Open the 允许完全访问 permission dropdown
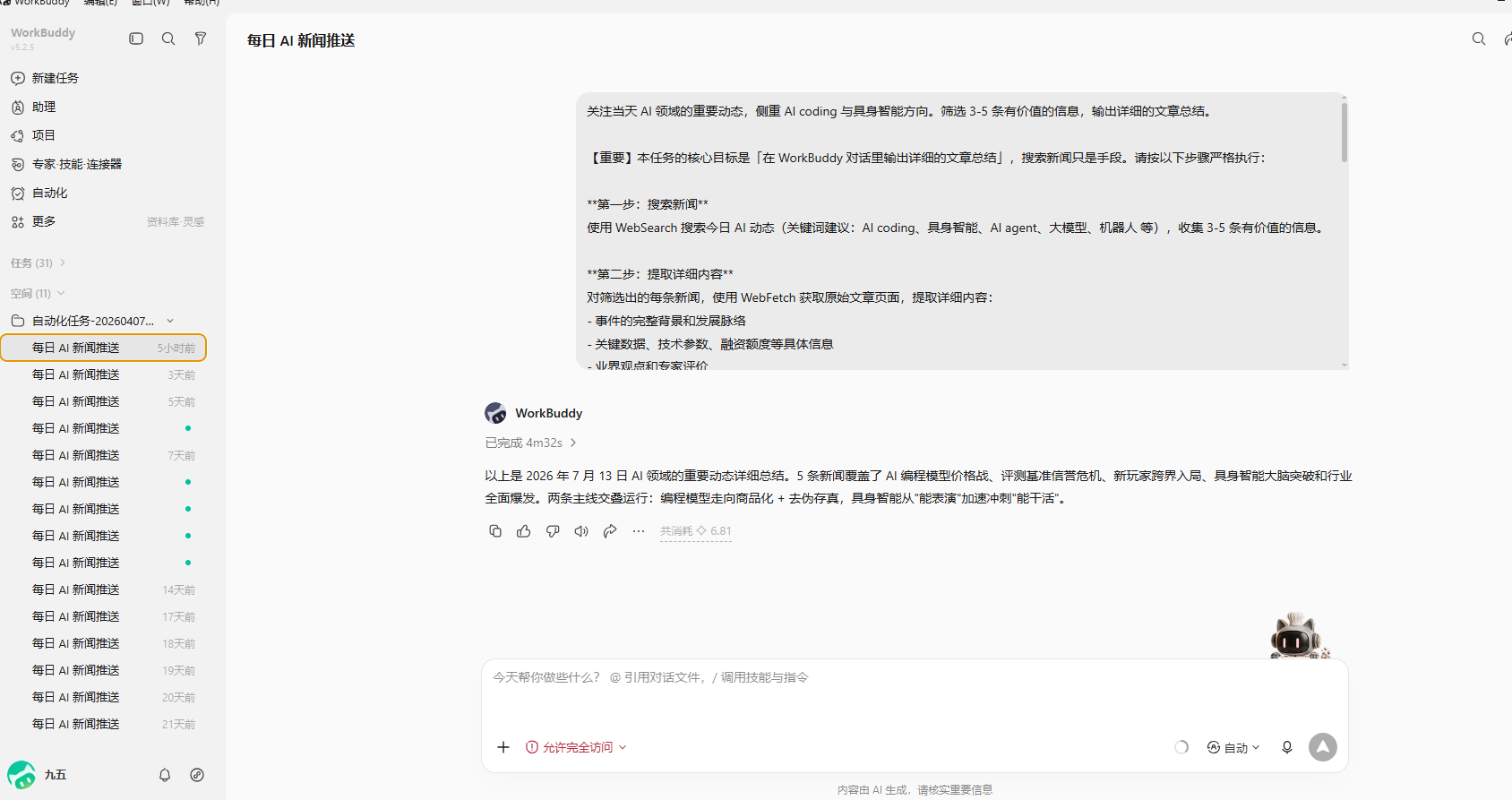The height and width of the screenshot is (800, 1512). (x=576, y=747)
